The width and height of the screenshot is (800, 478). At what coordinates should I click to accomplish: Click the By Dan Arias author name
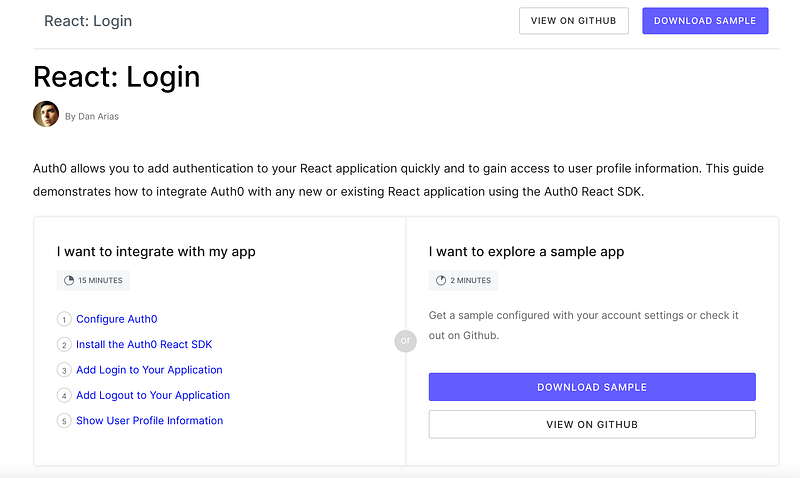pyautogui.click(x=92, y=116)
